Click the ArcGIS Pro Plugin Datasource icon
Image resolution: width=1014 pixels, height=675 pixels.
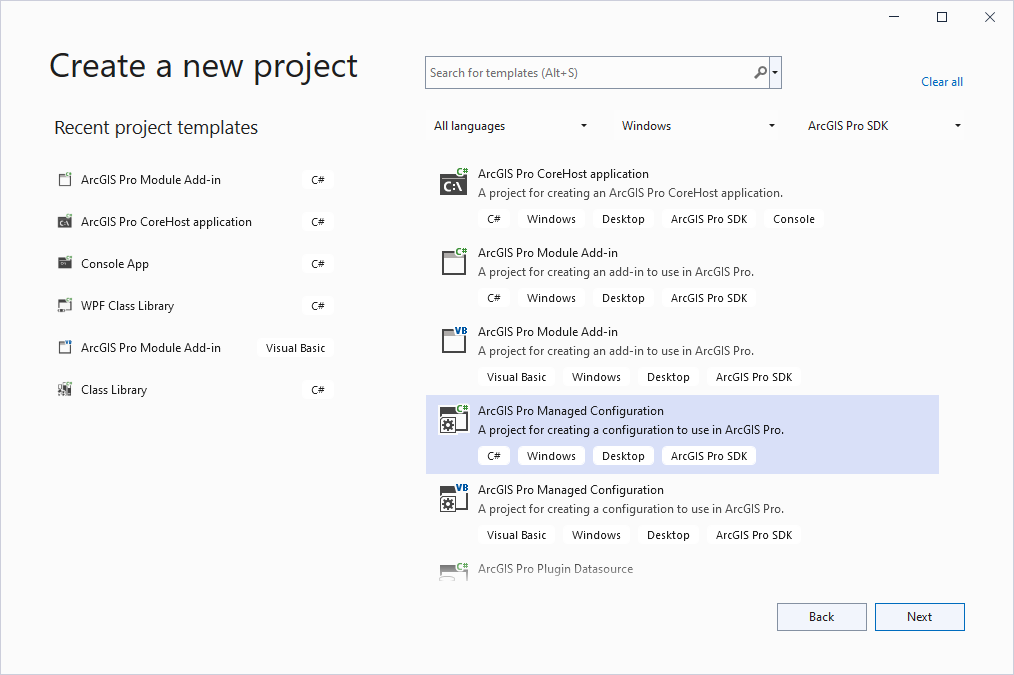(453, 571)
